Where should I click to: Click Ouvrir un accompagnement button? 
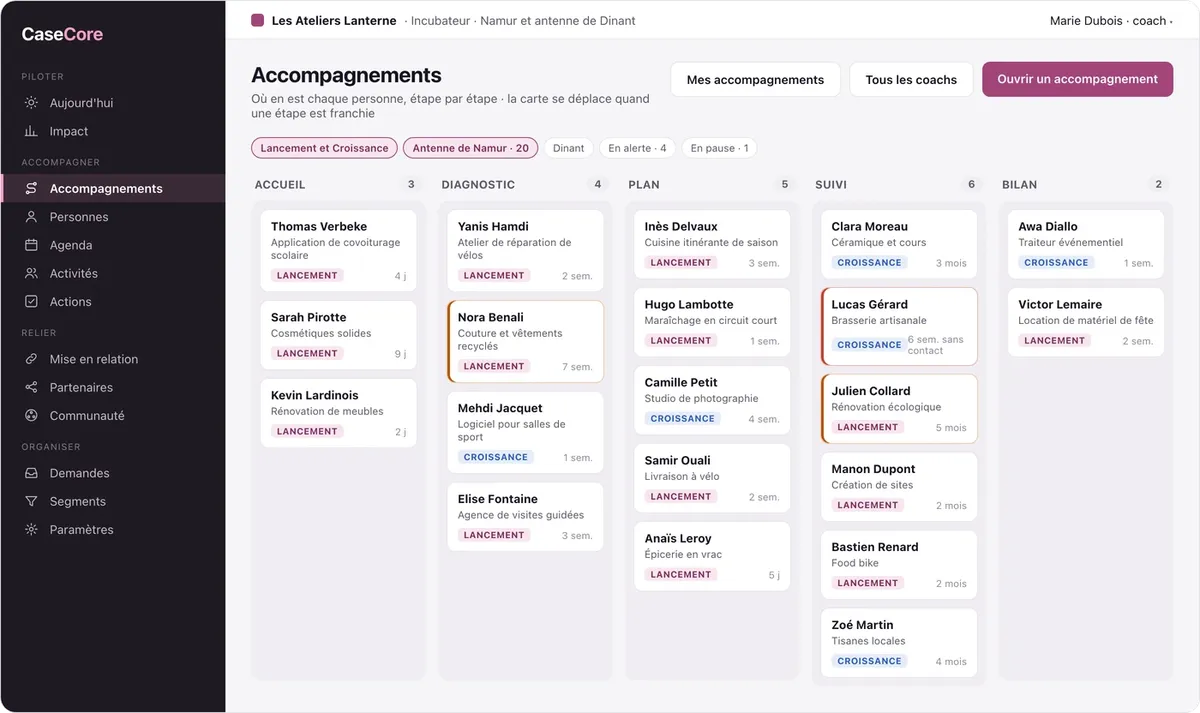tap(1077, 79)
